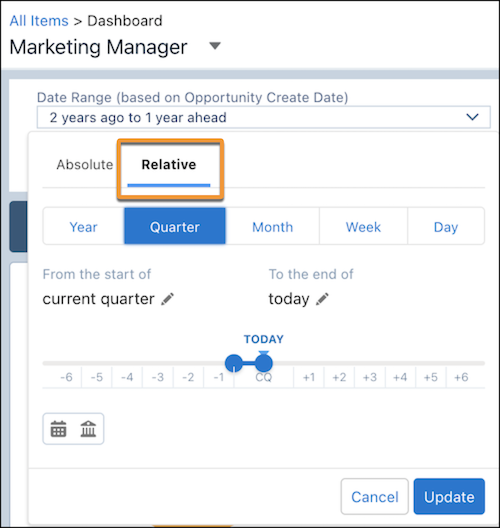Switch to the Relative tab
500x528 pixels.
(169, 165)
